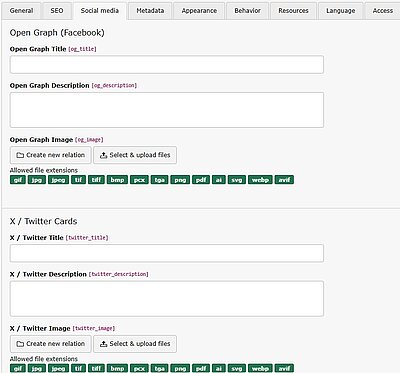Click into X / Twitter Description textarea
The image size is (400, 373).
(167, 299)
